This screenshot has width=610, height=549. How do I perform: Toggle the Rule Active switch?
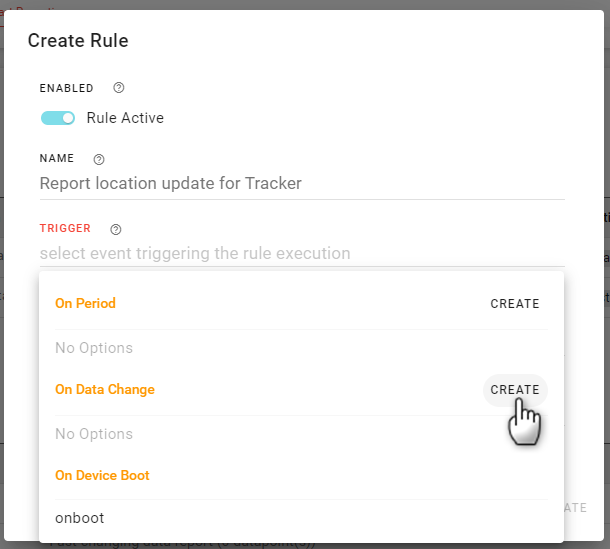click(x=58, y=118)
